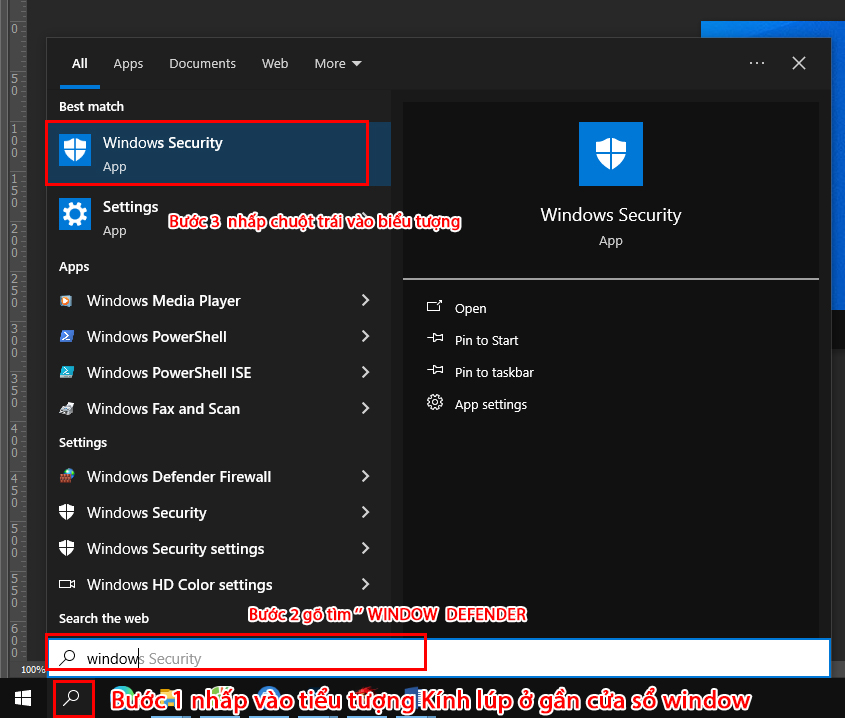This screenshot has width=845, height=718.
Task: Switch to the Apps tab
Action: point(128,64)
